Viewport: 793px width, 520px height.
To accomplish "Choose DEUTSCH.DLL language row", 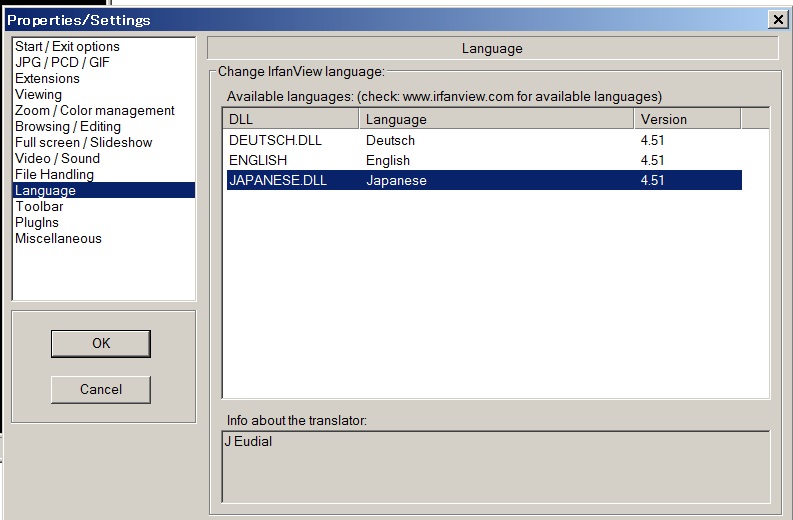I will tap(275, 141).
